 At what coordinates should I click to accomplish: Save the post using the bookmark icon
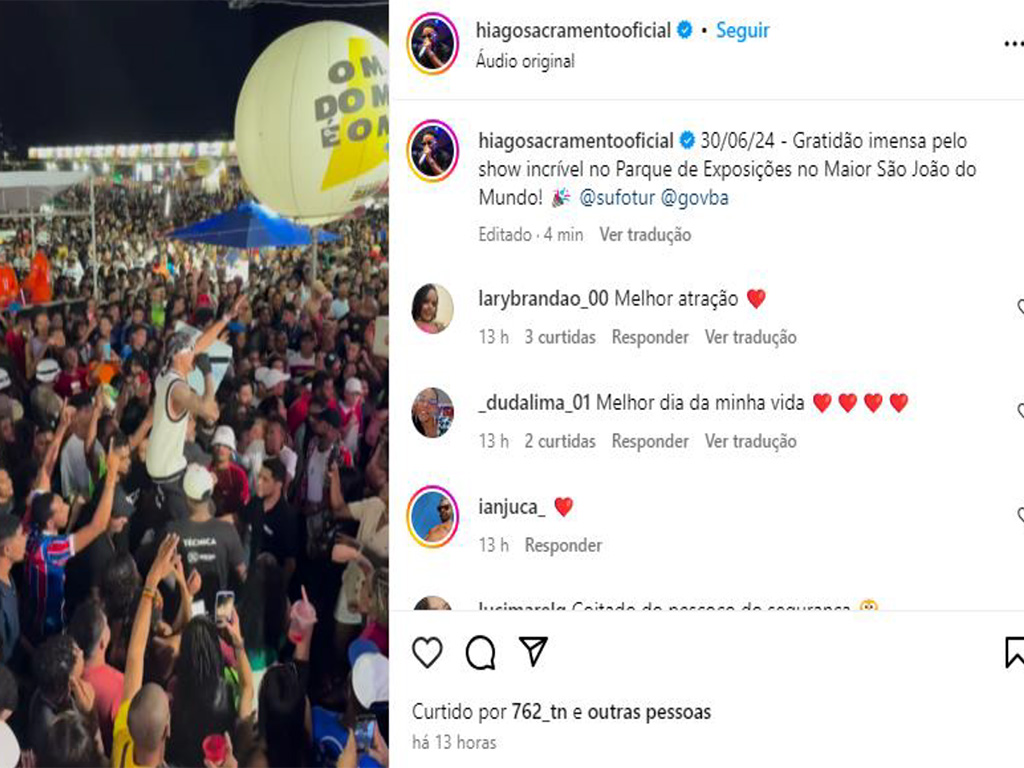coord(1014,652)
